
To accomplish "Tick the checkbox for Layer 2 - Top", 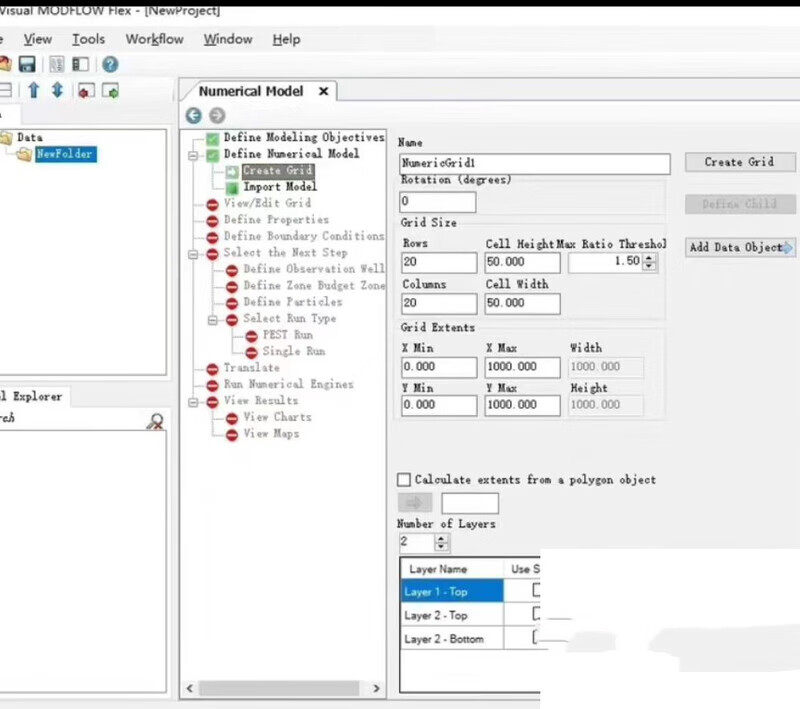I will (538, 614).
